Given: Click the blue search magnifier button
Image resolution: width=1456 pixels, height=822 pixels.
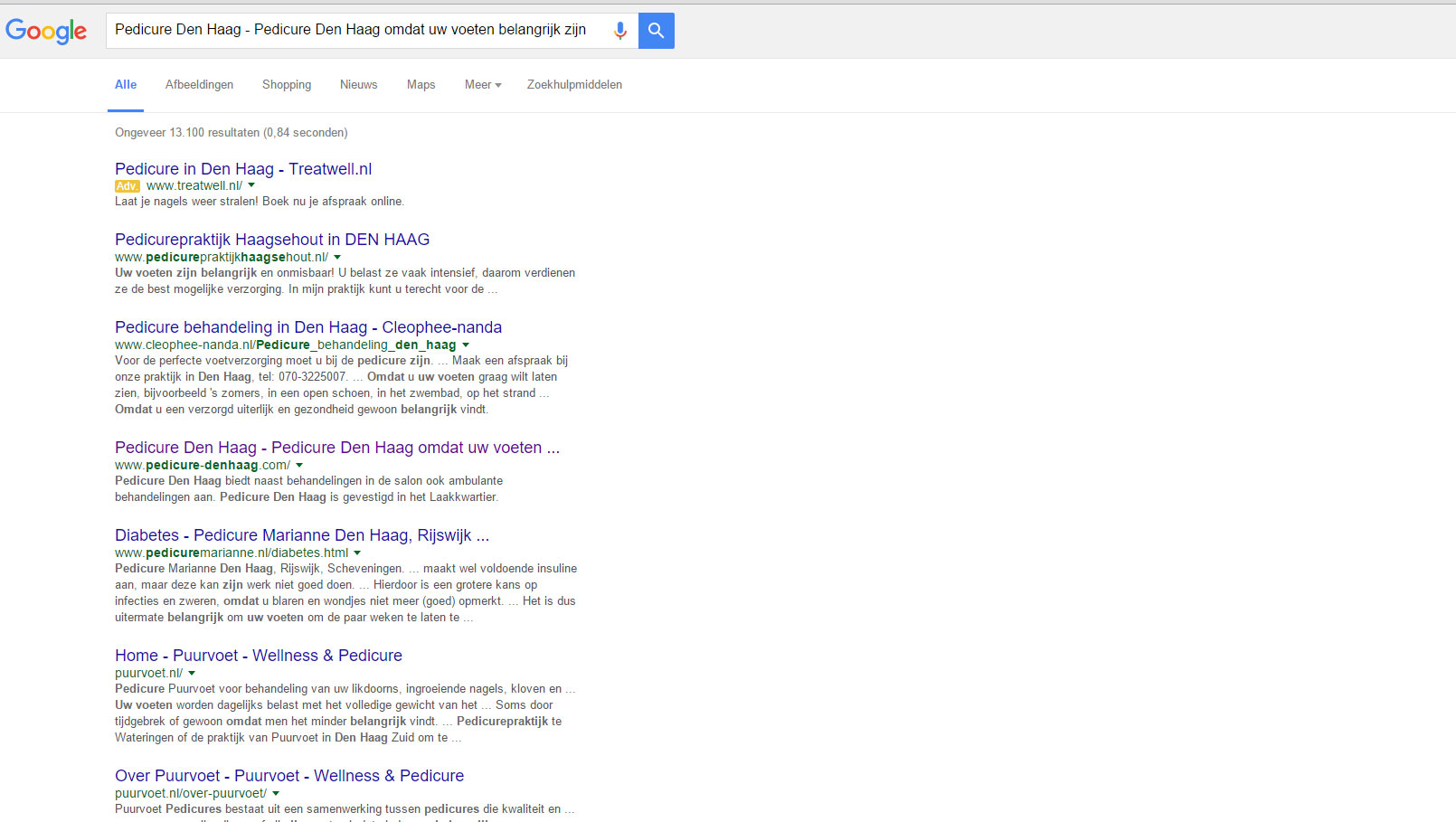Looking at the screenshot, I should (657, 31).
